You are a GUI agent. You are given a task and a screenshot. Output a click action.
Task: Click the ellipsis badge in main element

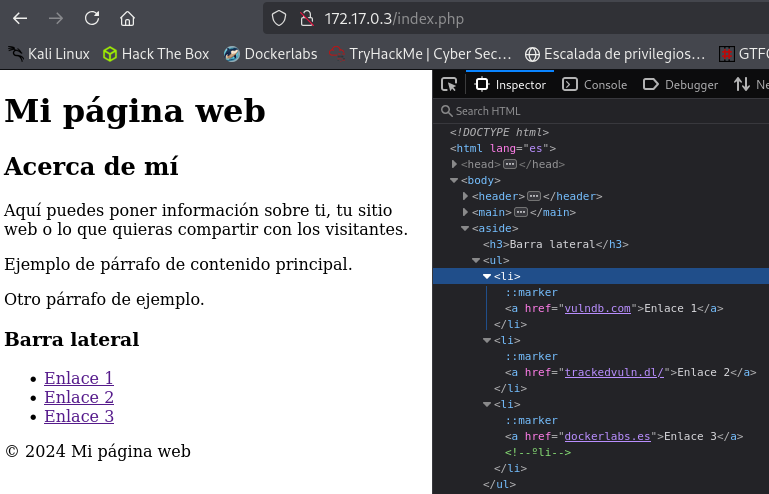[x=521, y=212]
